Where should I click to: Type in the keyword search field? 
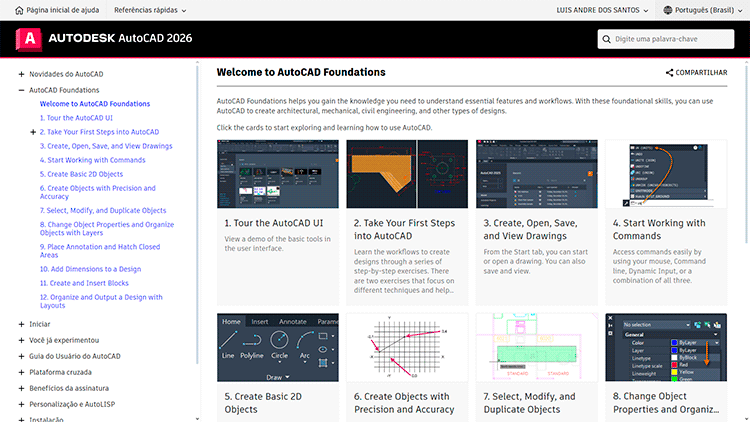(671, 39)
